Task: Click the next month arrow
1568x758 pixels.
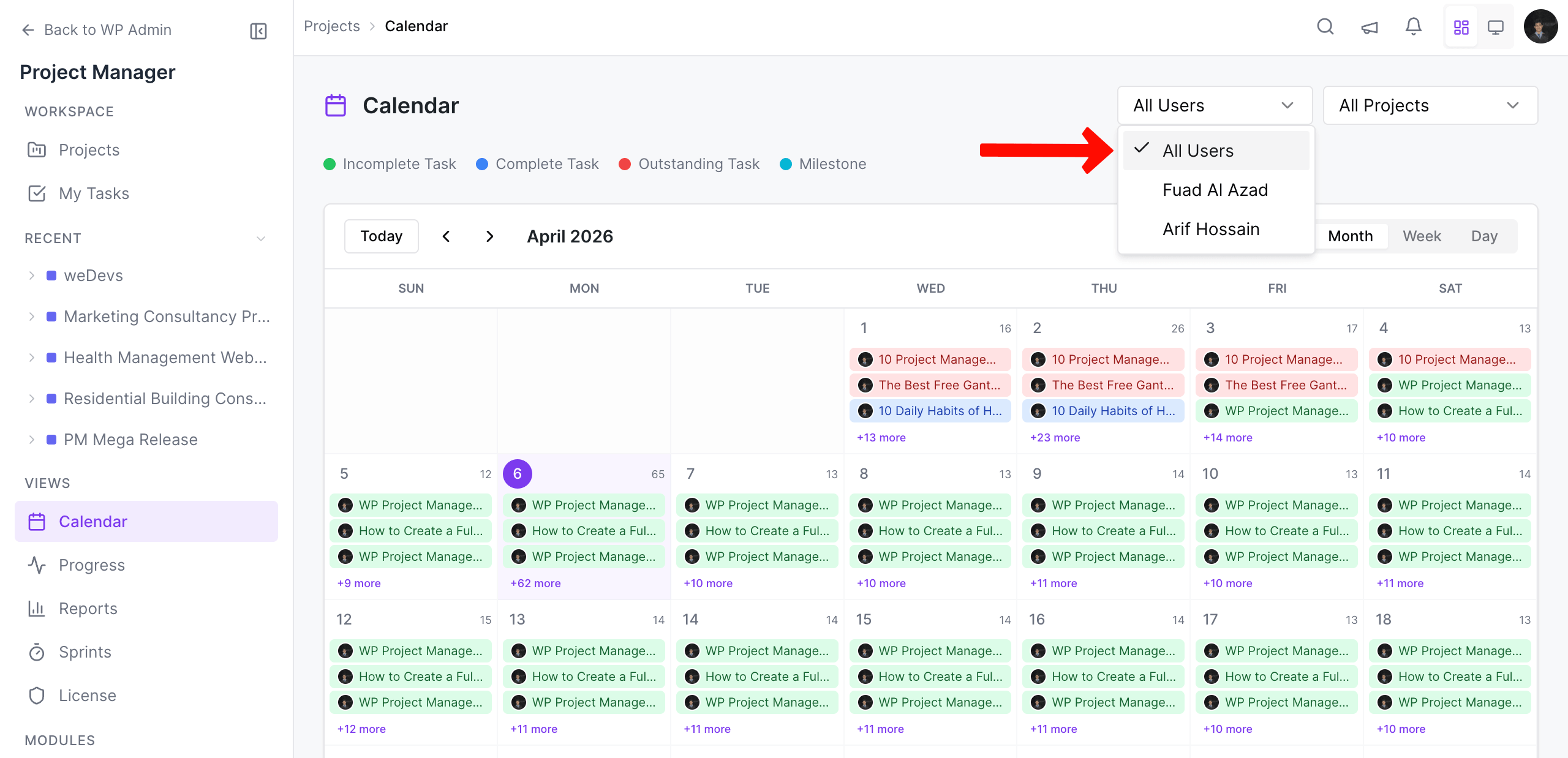Action: click(489, 236)
